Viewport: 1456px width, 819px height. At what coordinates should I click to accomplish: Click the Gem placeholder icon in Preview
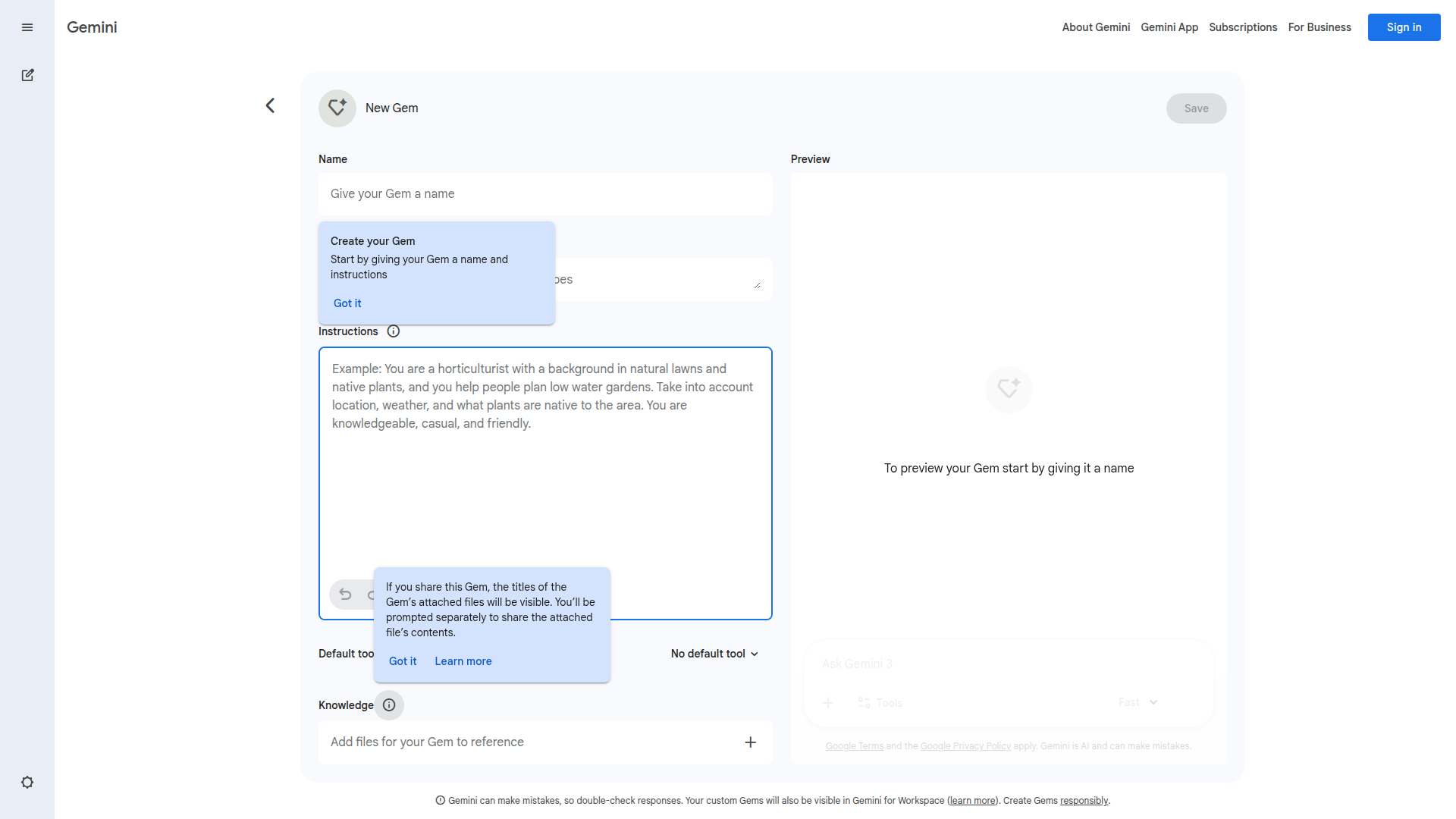pos(1009,389)
